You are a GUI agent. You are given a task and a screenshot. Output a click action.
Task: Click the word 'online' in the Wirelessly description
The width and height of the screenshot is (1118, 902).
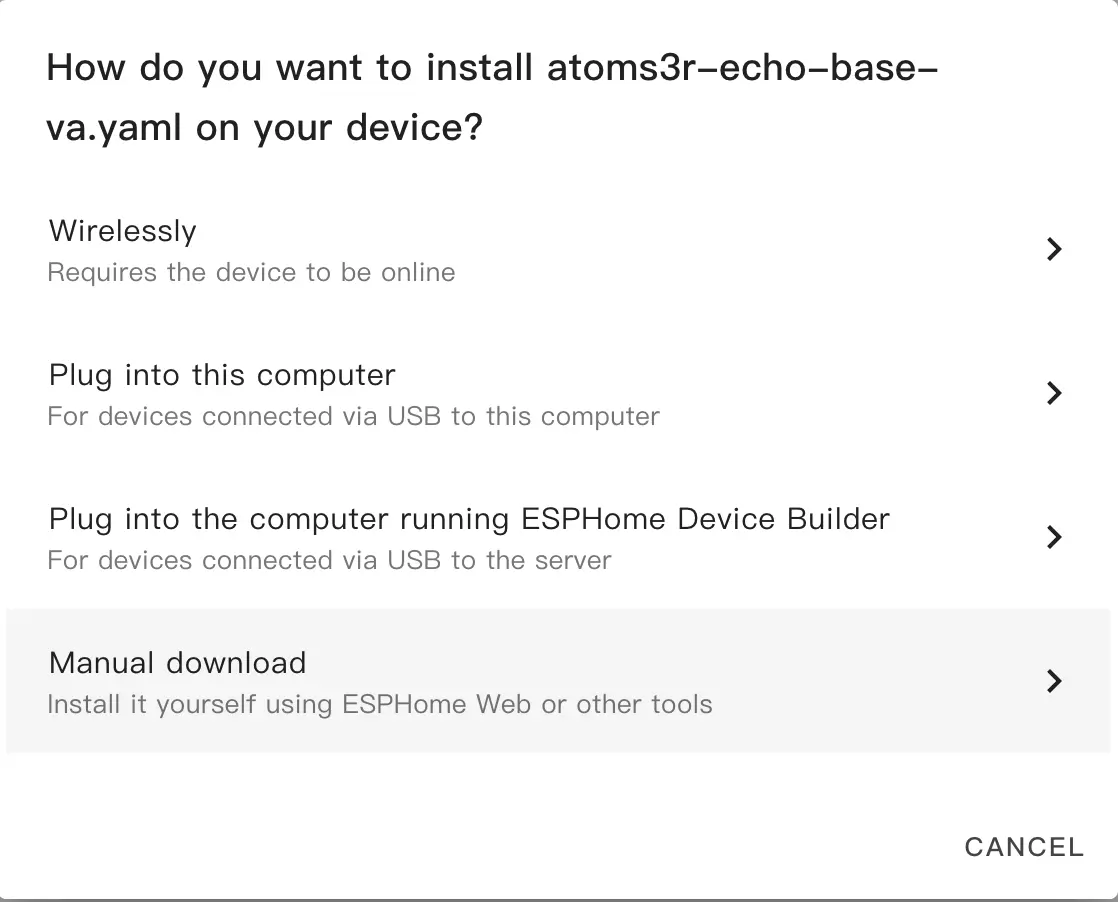click(418, 273)
